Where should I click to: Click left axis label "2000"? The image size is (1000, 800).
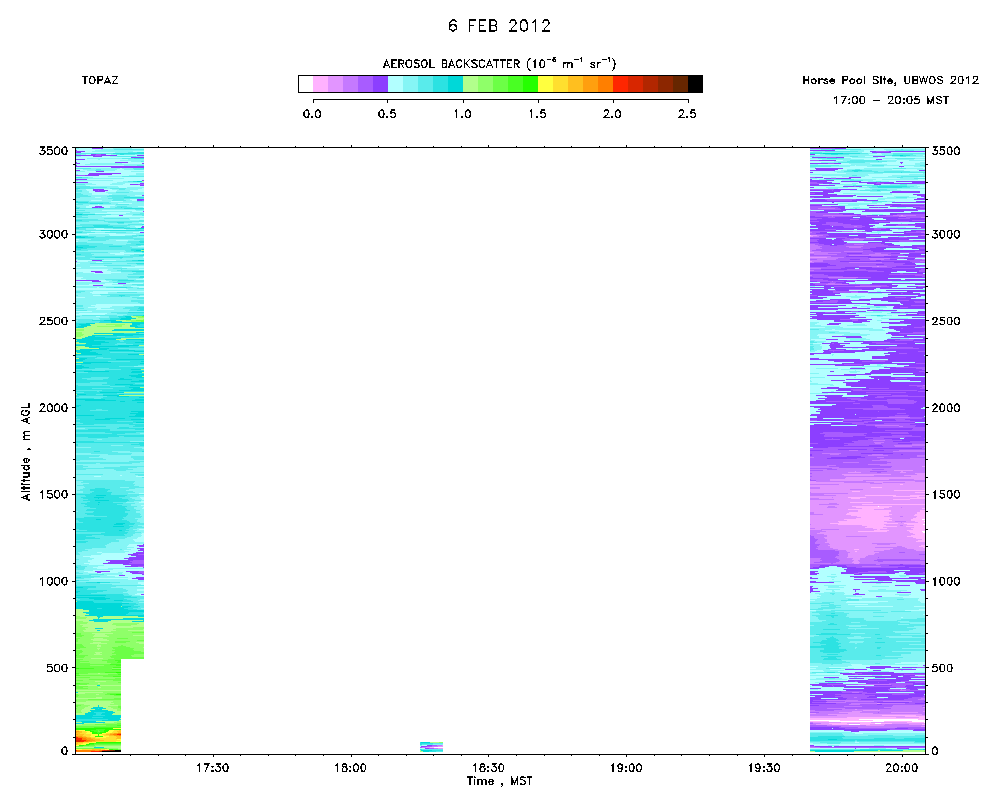53,408
